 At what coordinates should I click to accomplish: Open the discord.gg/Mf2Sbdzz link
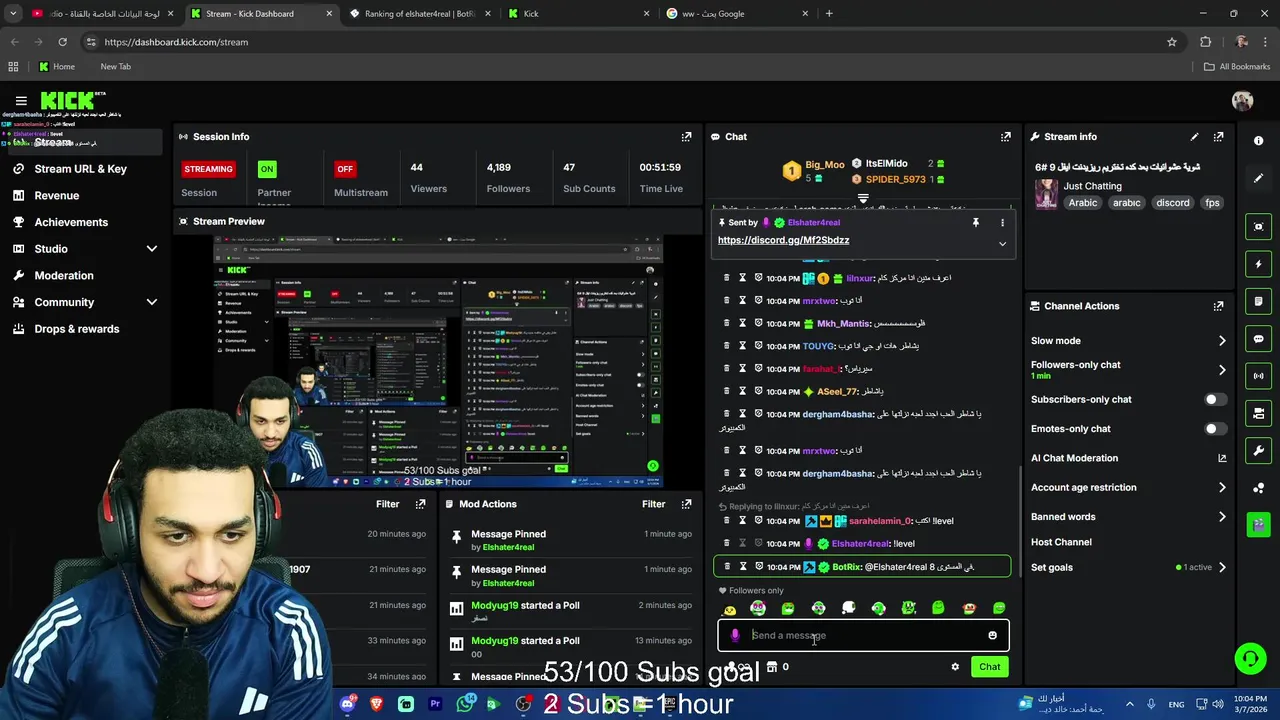tap(783, 241)
